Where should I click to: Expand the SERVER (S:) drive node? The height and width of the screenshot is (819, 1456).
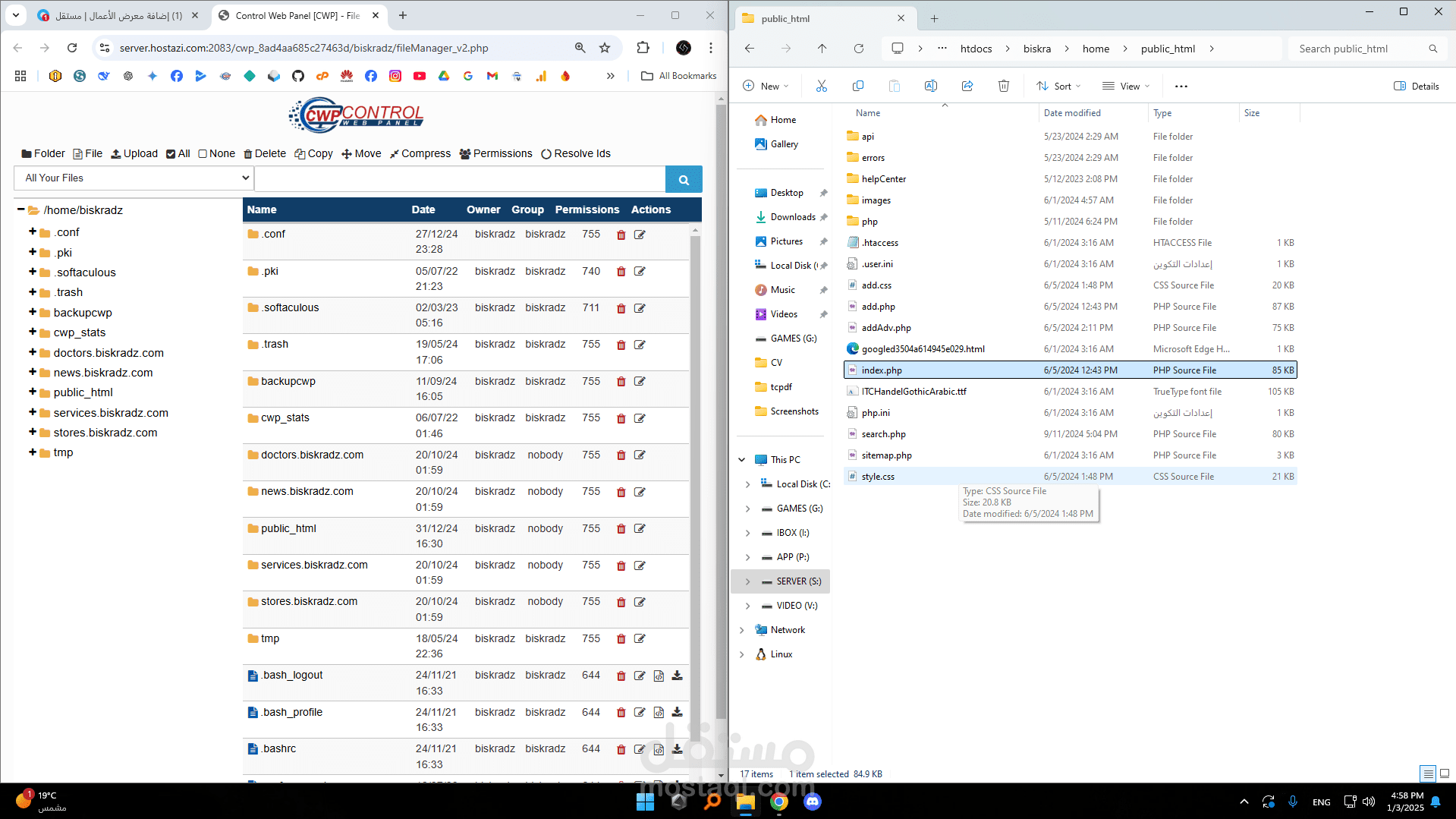(747, 581)
